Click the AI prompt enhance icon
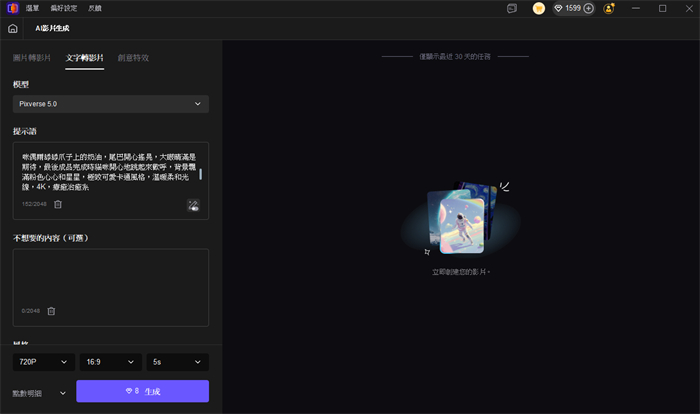 click(193, 205)
